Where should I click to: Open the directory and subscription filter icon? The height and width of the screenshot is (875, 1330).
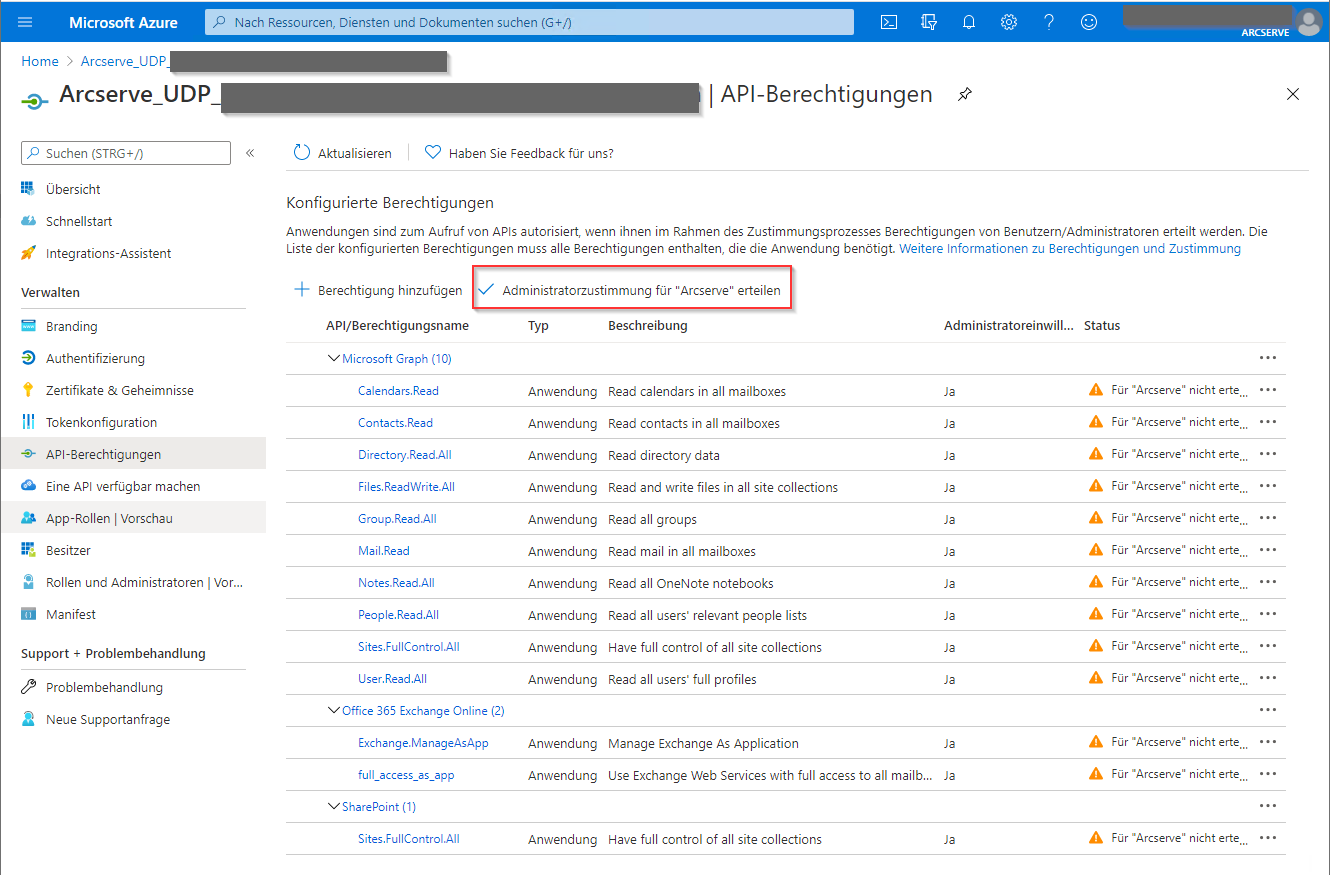[929, 22]
